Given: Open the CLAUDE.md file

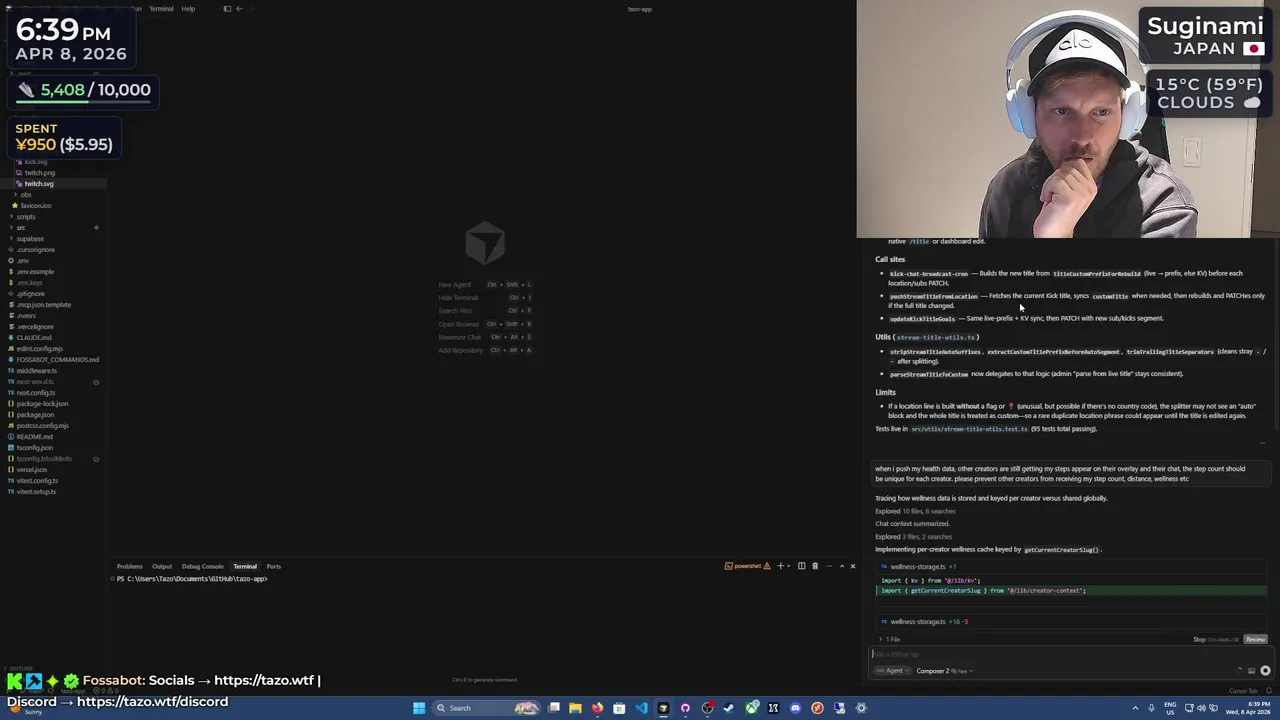Looking at the screenshot, I should [34, 338].
